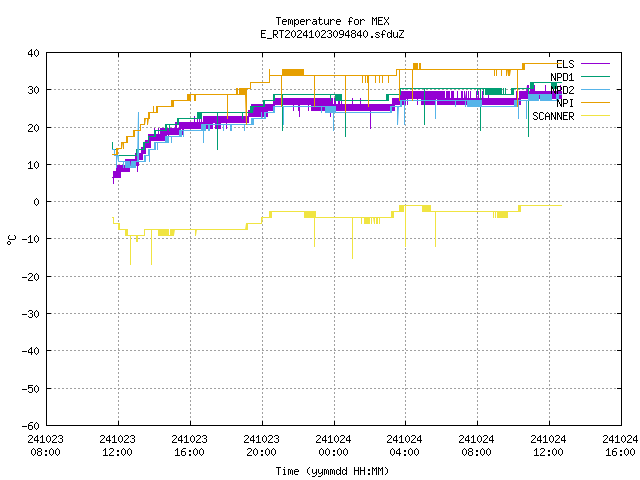Click the yellow SCANNER legend line sample

coord(595,116)
